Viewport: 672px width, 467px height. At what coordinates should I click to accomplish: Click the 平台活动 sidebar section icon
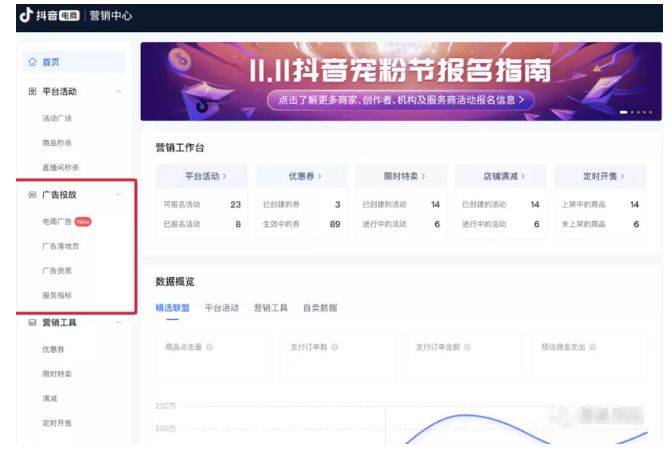click(x=32, y=91)
